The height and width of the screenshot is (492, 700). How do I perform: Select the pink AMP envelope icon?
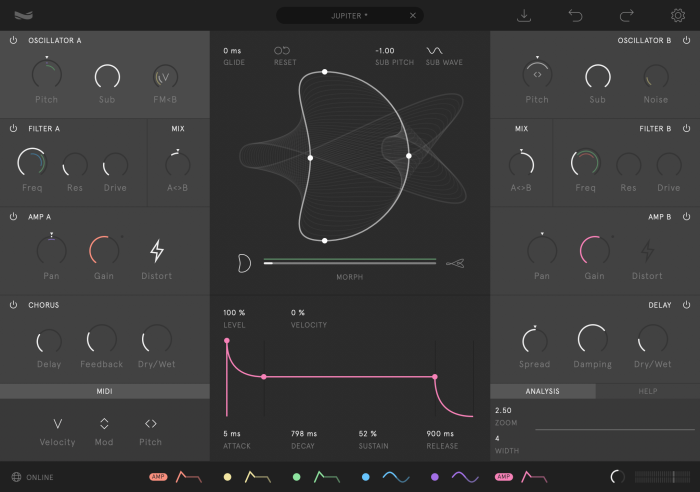[534, 477]
